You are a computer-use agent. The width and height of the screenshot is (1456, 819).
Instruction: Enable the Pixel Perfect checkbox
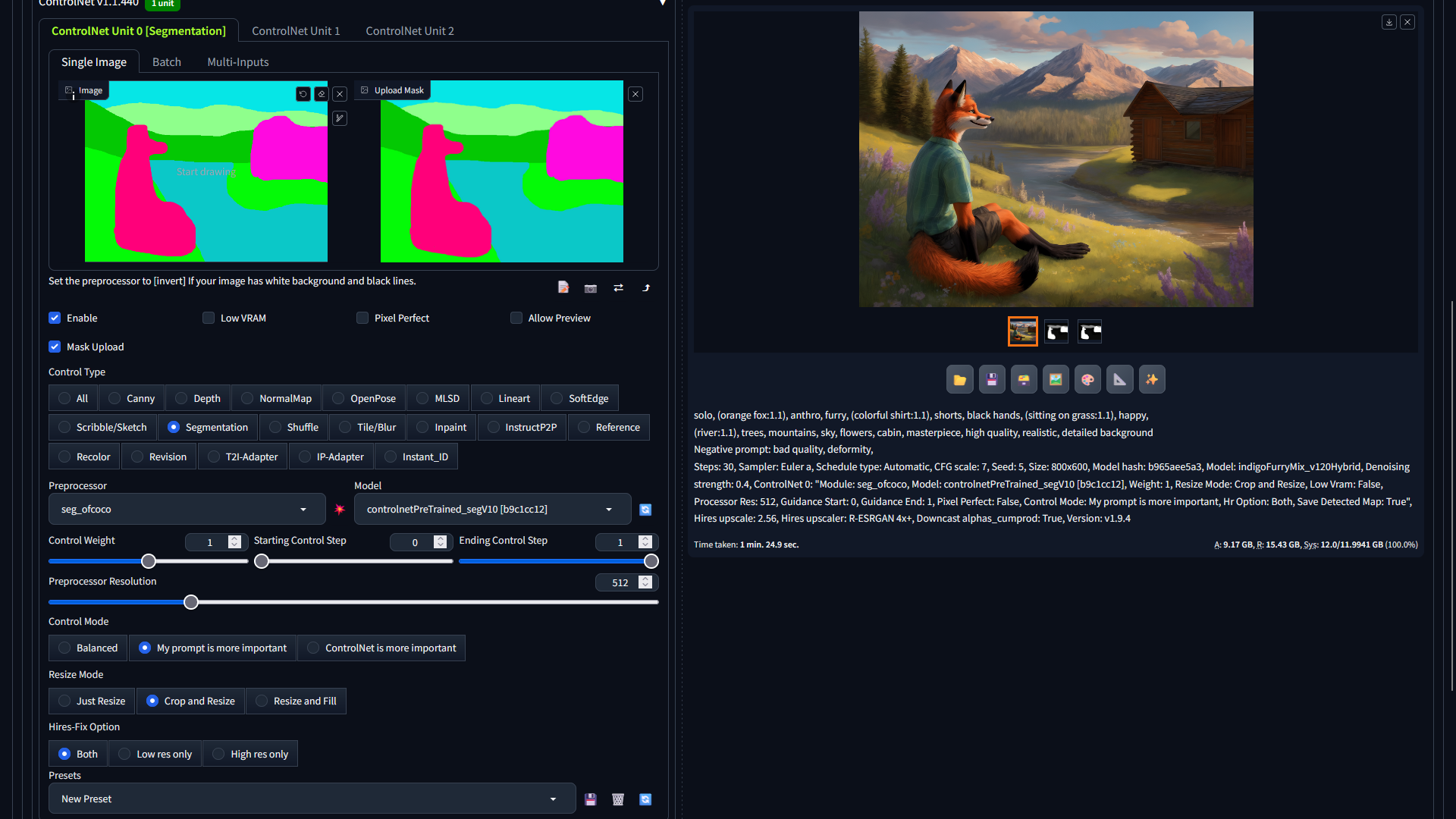362,318
